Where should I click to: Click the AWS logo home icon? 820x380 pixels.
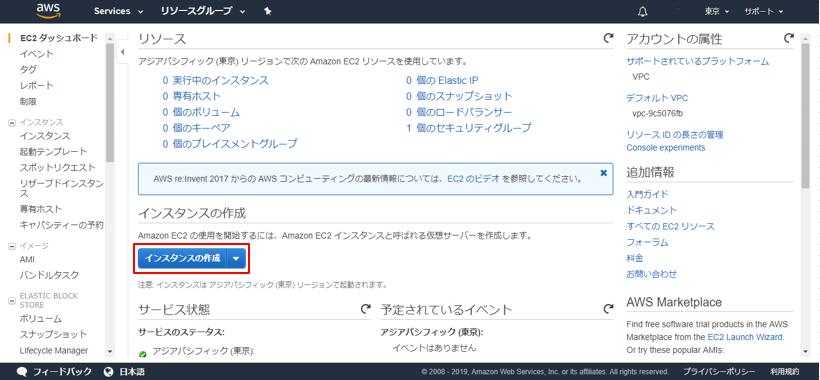point(49,11)
